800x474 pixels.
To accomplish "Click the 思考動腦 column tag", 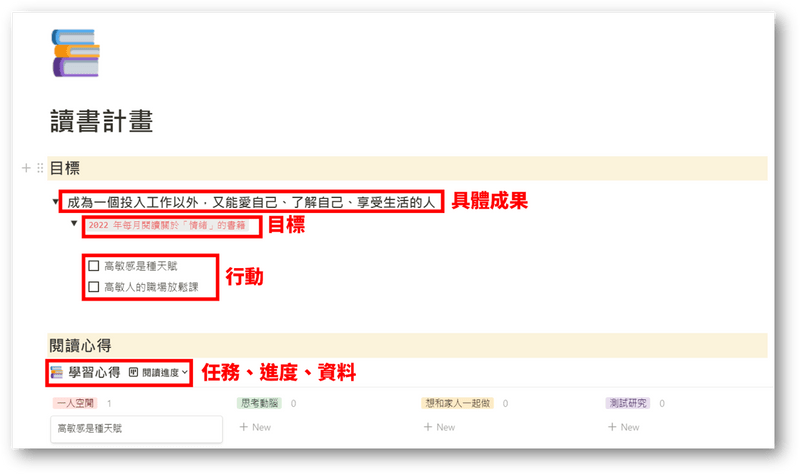I will point(259,403).
